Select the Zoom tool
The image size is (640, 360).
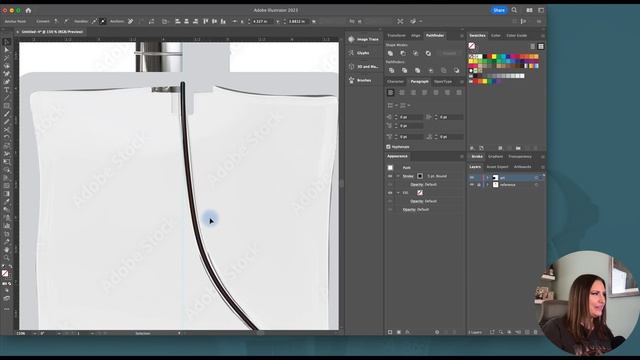[x=7, y=258]
